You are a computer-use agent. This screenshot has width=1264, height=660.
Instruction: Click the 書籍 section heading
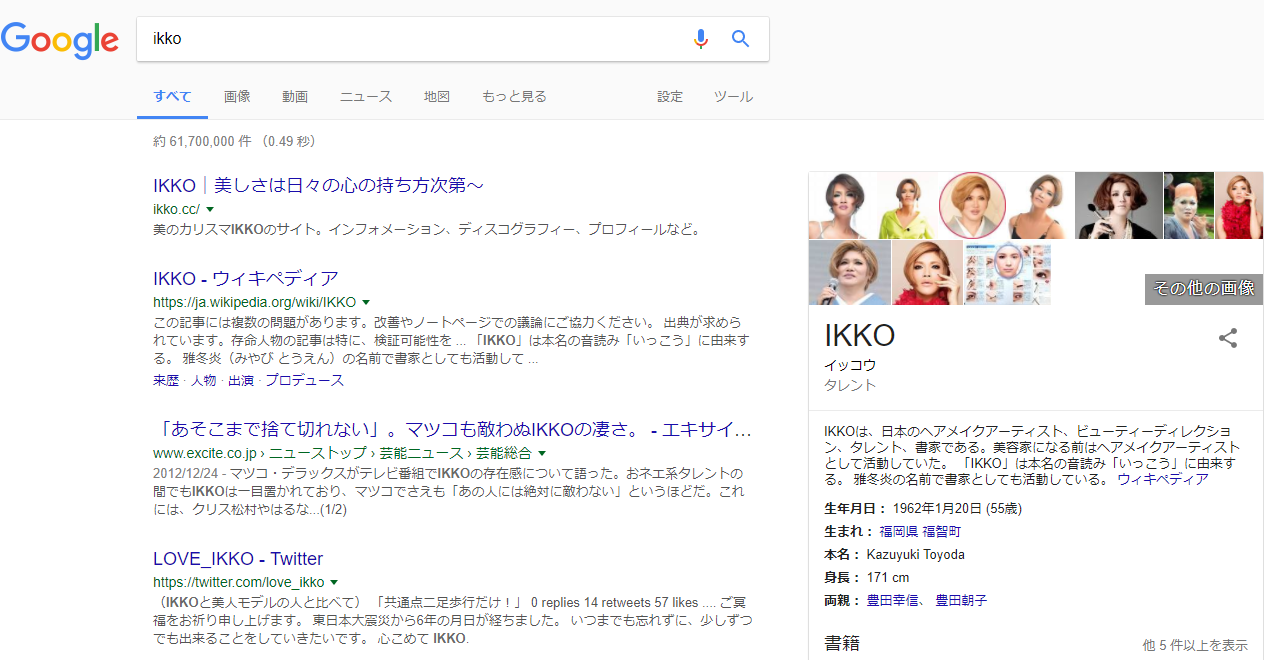(842, 643)
